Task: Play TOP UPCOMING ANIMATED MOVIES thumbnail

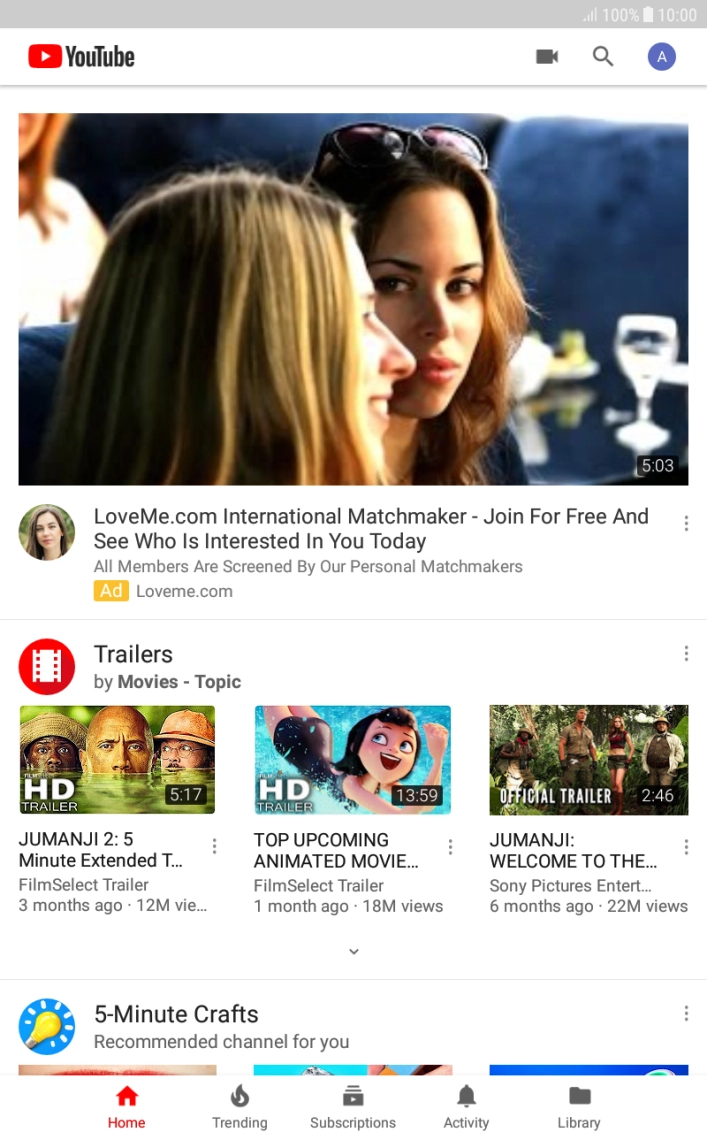Action: (x=353, y=760)
